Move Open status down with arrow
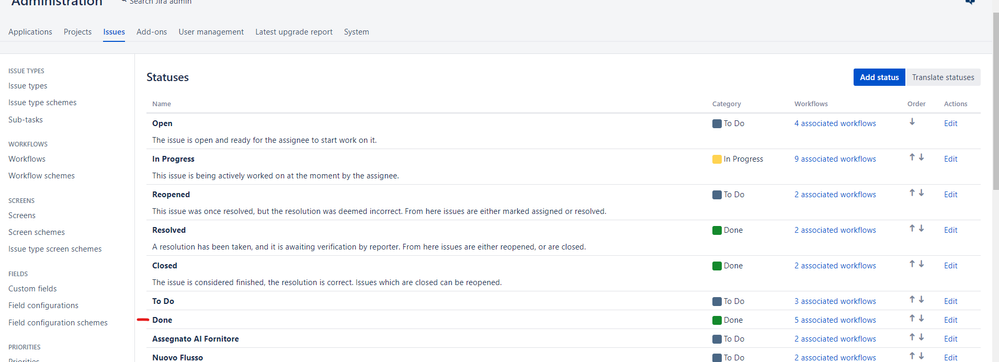Viewport: 999px width, 362px height. point(912,122)
